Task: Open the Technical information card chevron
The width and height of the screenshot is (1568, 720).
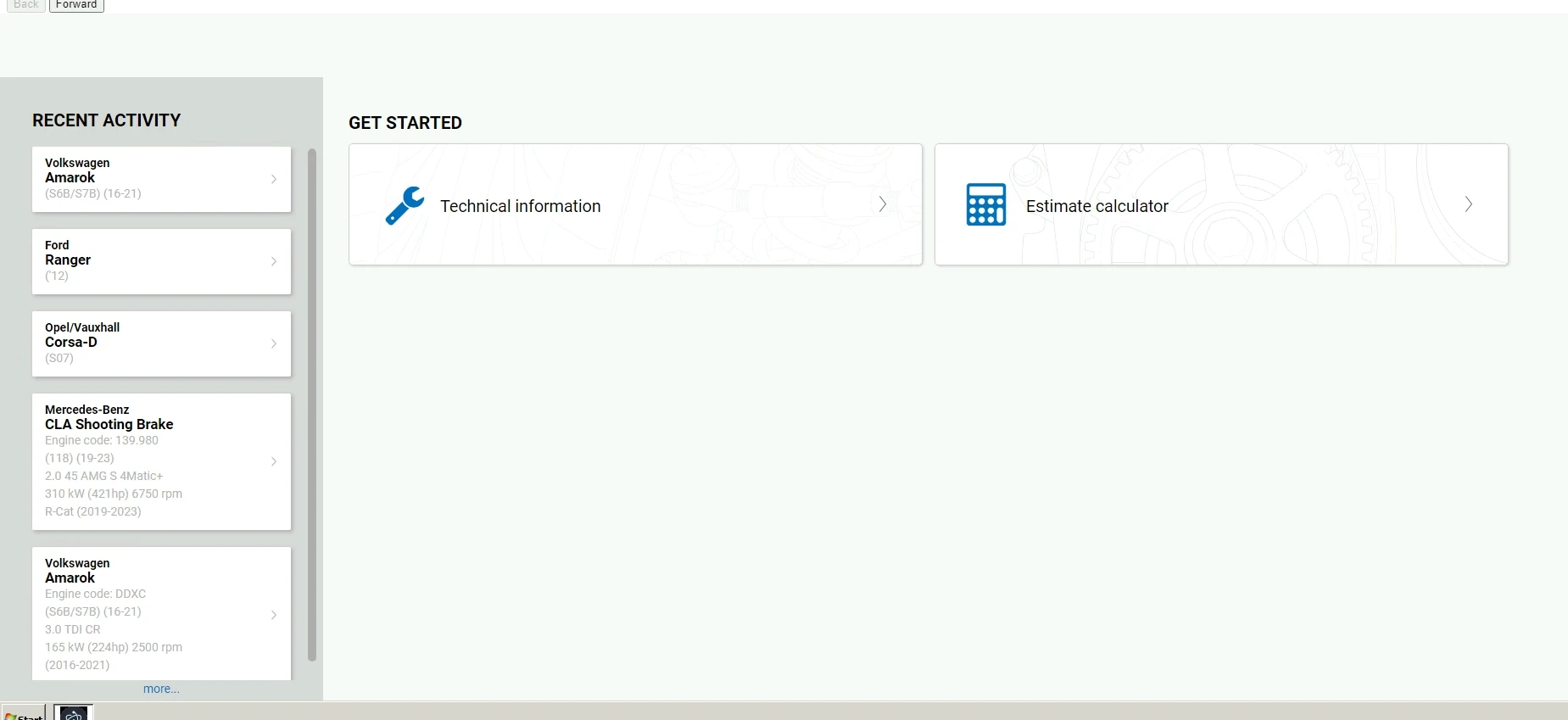Action: pyautogui.click(x=883, y=204)
